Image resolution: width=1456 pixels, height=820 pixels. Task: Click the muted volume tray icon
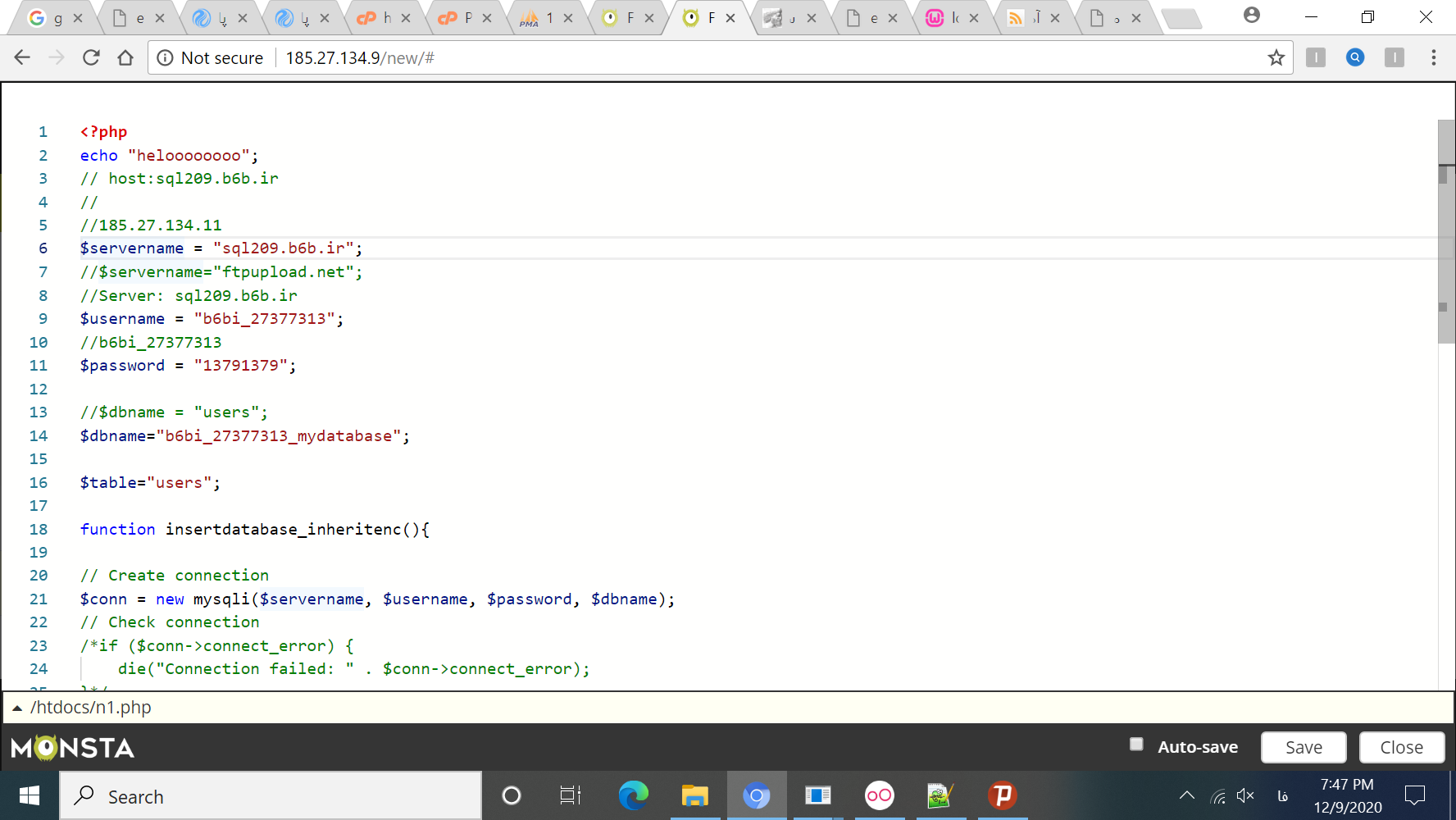pyautogui.click(x=1246, y=795)
